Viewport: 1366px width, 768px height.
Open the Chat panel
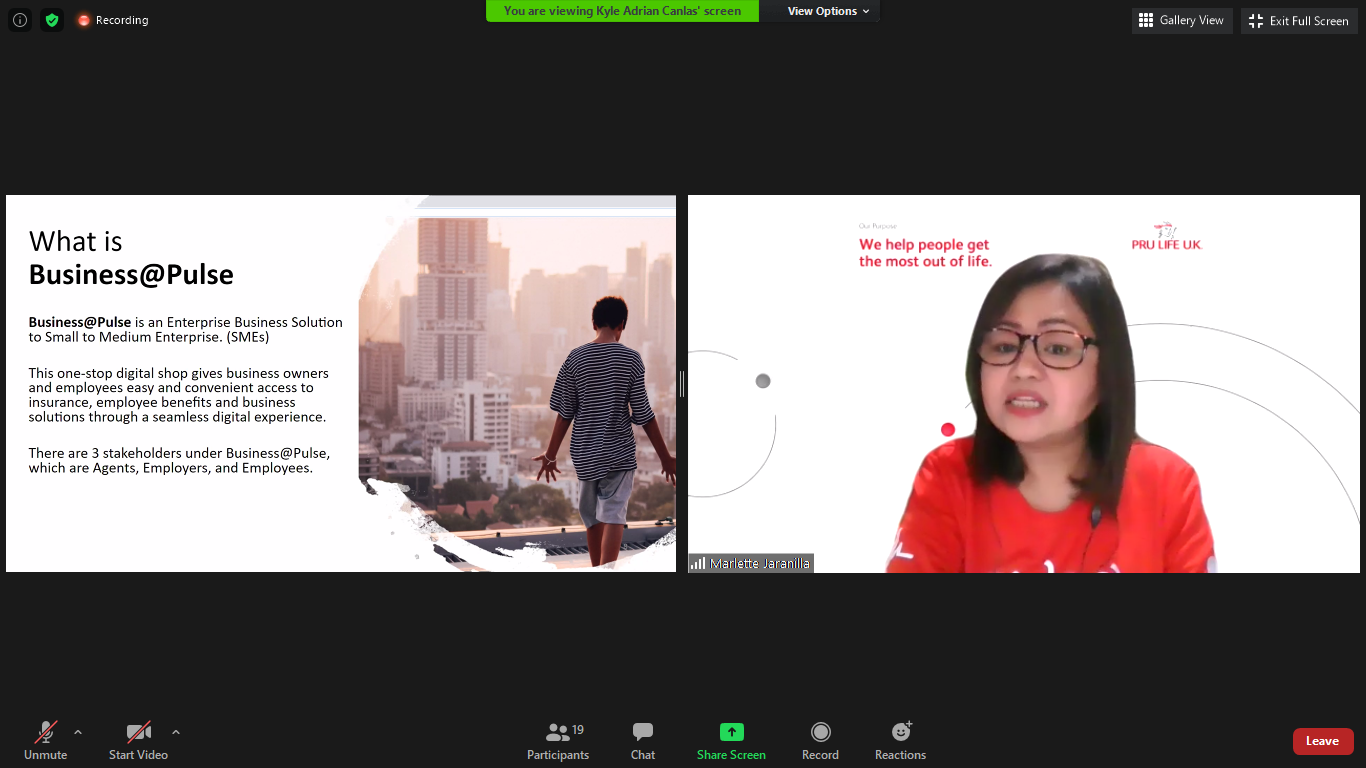tap(643, 741)
